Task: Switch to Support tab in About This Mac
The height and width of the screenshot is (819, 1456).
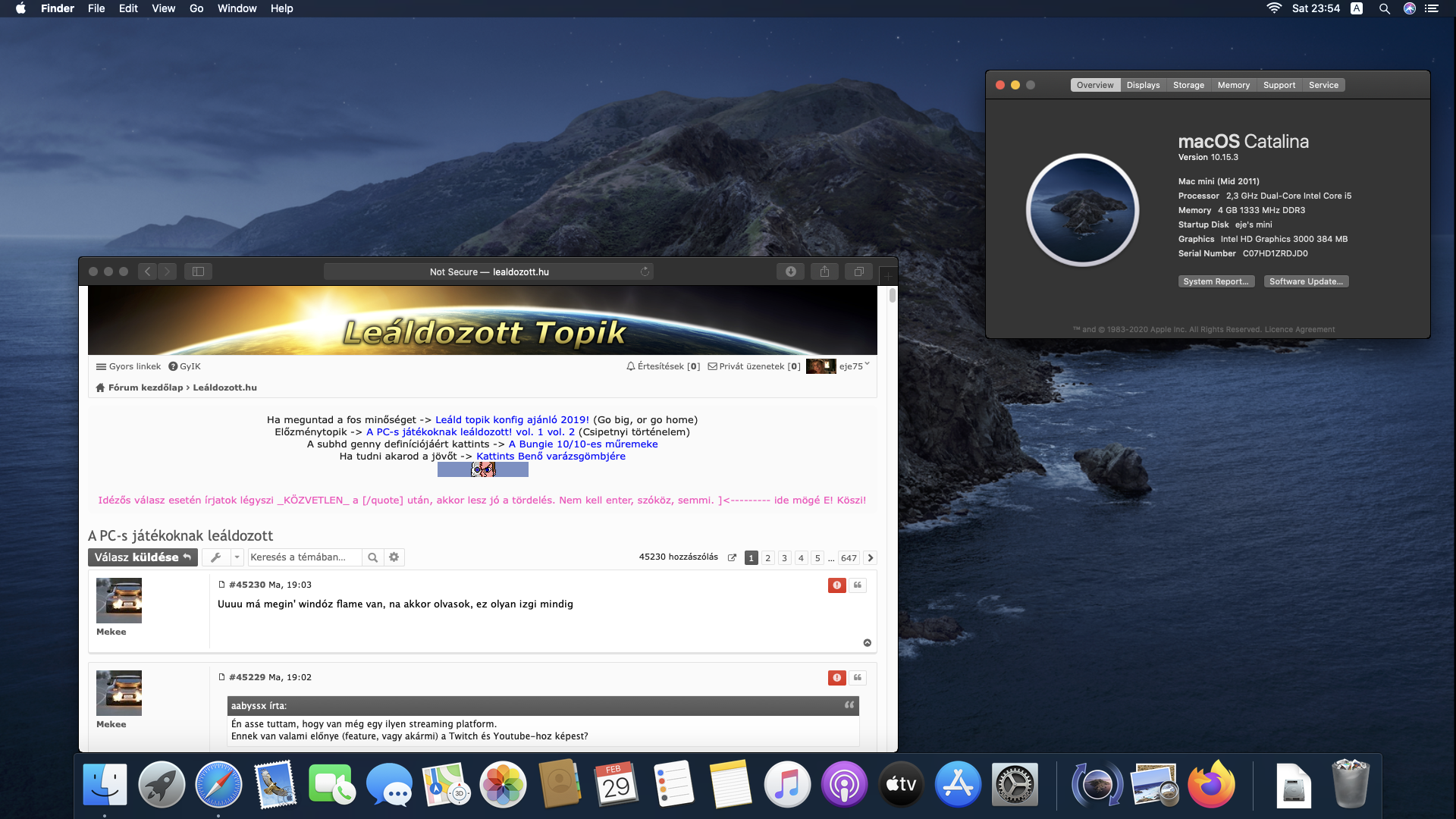Action: [1279, 85]
